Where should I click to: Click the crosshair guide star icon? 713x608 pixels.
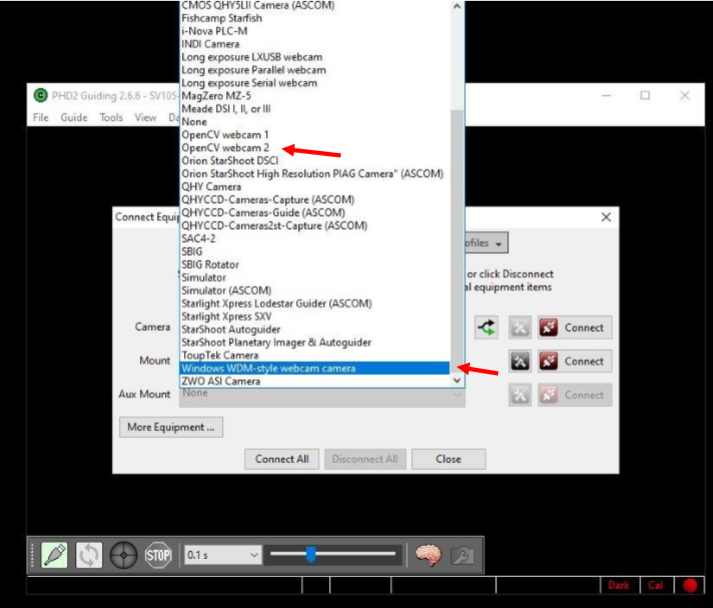tap(123, 555)
